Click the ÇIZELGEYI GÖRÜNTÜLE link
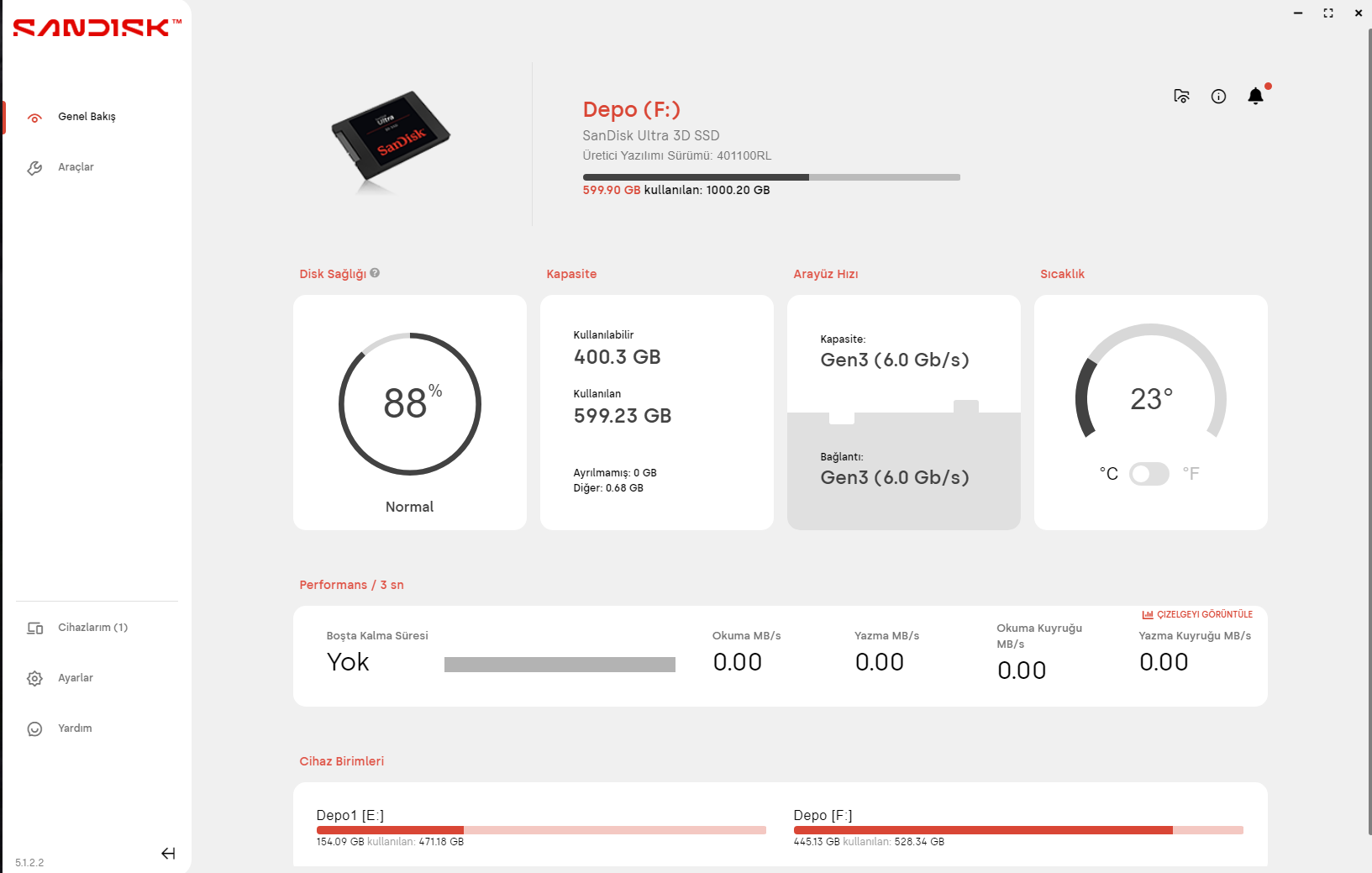Viewport: 1372px width, 873px height. coord(1205,614)
